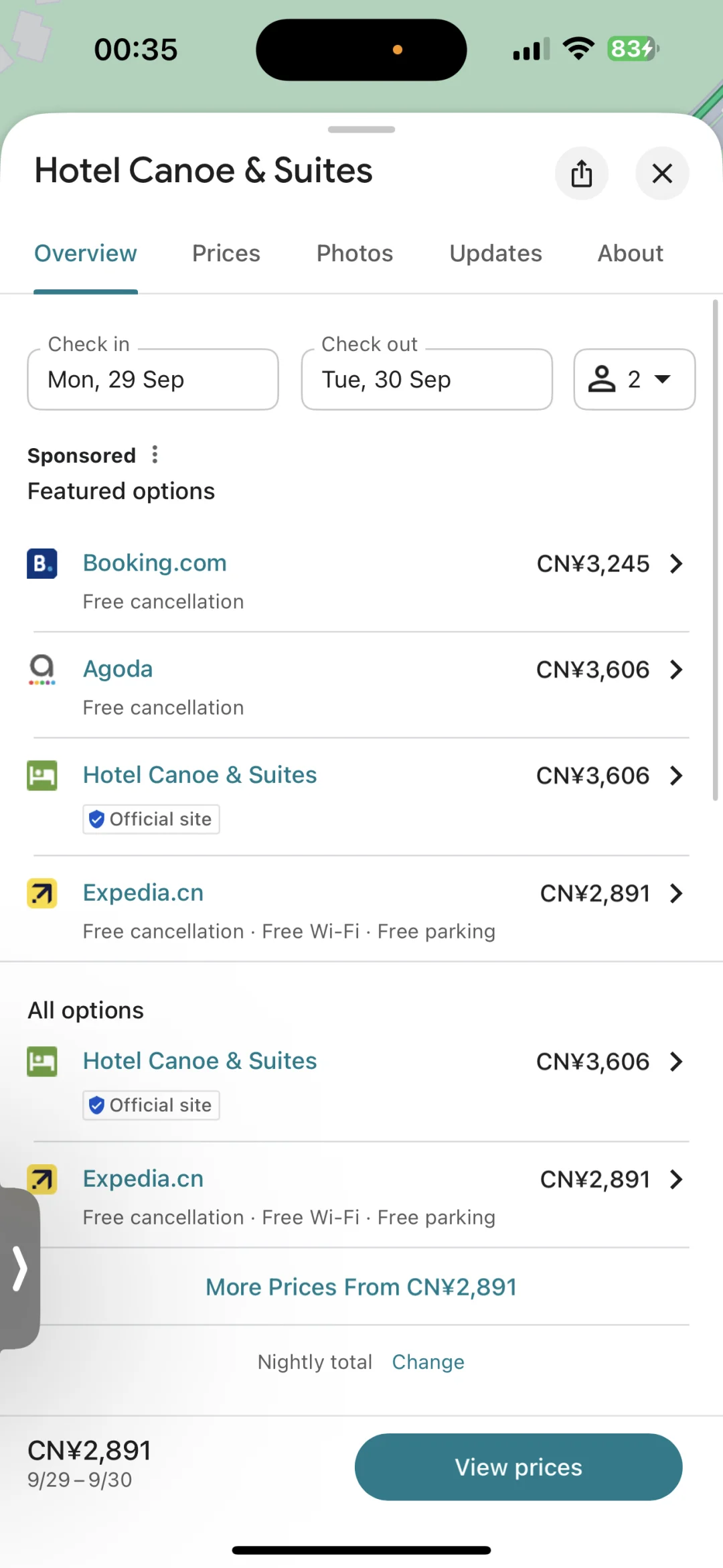Switch to the Photos tab
Viewport: 723px width, 1568px height.
click(x=354, y=254)
